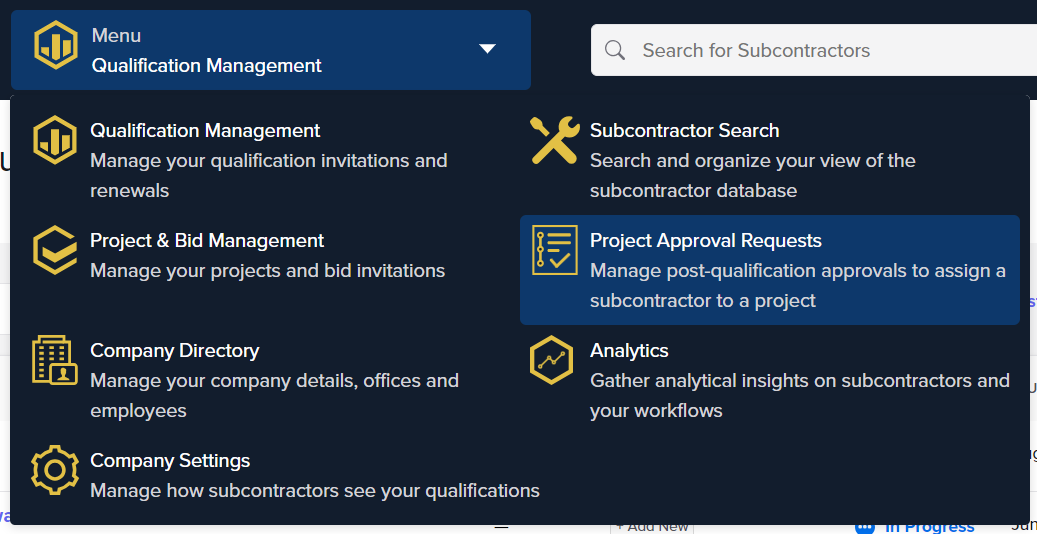Click the magnifying glass search icon

coord(615,50)
